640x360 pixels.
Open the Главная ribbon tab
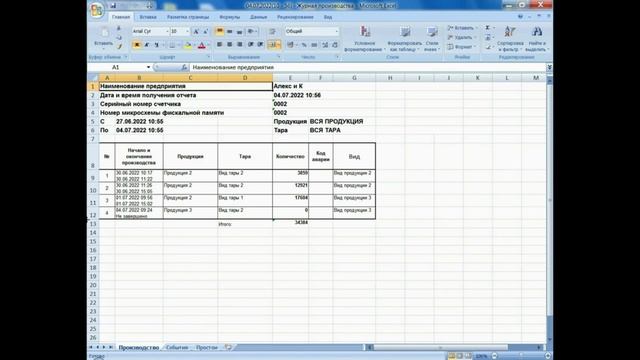coord(121,17)
